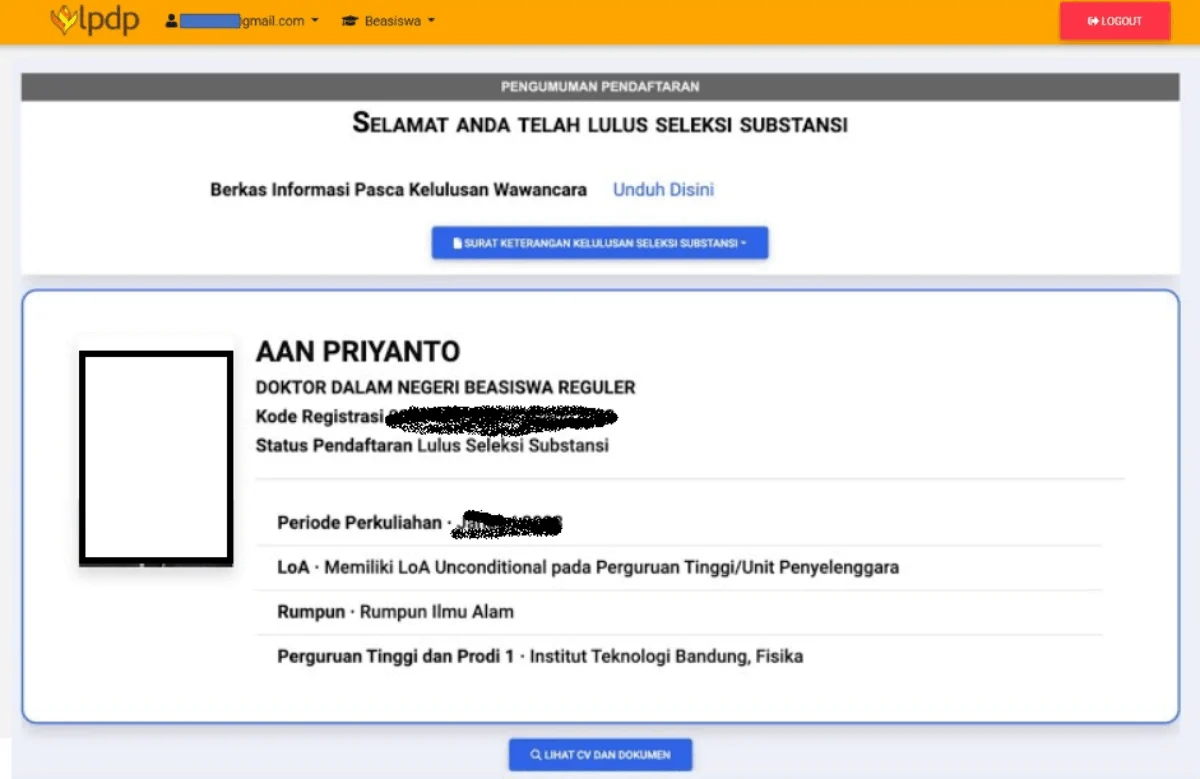This screenshot has height=779, width=1200.
Task: Click the user profile icon beside the email
Action: coord(171,21)
